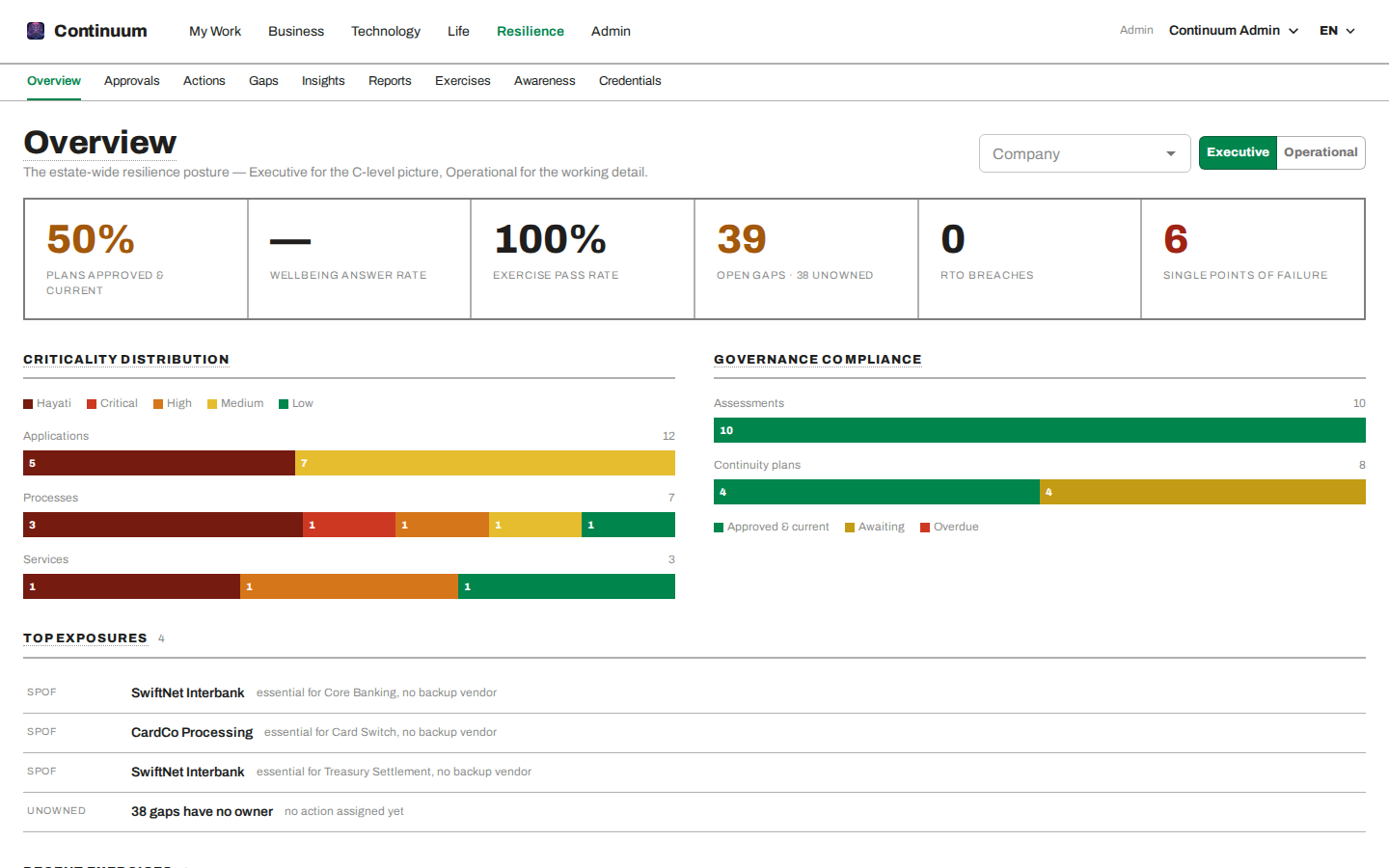Select the Resilience menu item

tap(531, 31)
